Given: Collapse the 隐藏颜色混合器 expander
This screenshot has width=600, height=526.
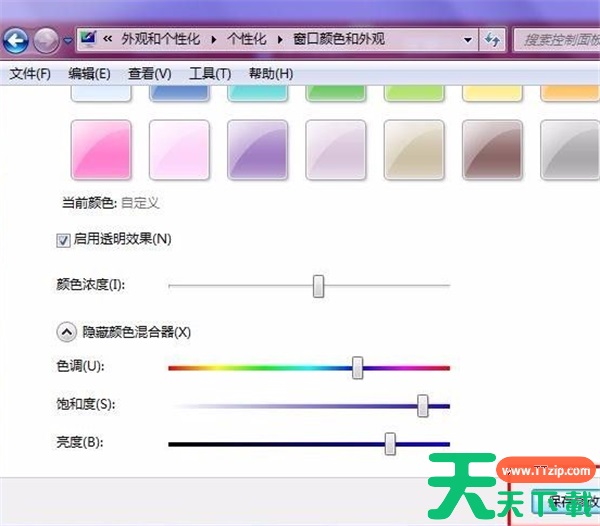Looking at the screenshot, I should [x=67, y=331].
